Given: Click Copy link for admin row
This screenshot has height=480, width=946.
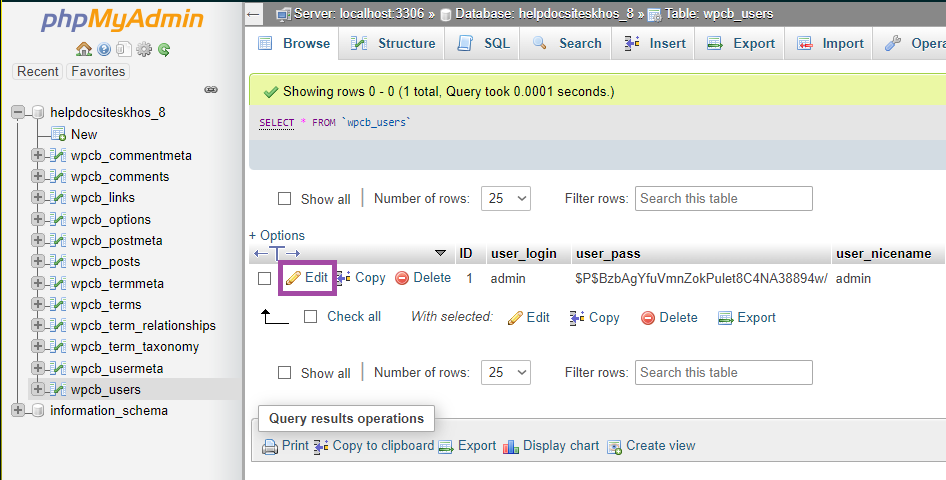Looking at the screenshot, I should (361, 277).
